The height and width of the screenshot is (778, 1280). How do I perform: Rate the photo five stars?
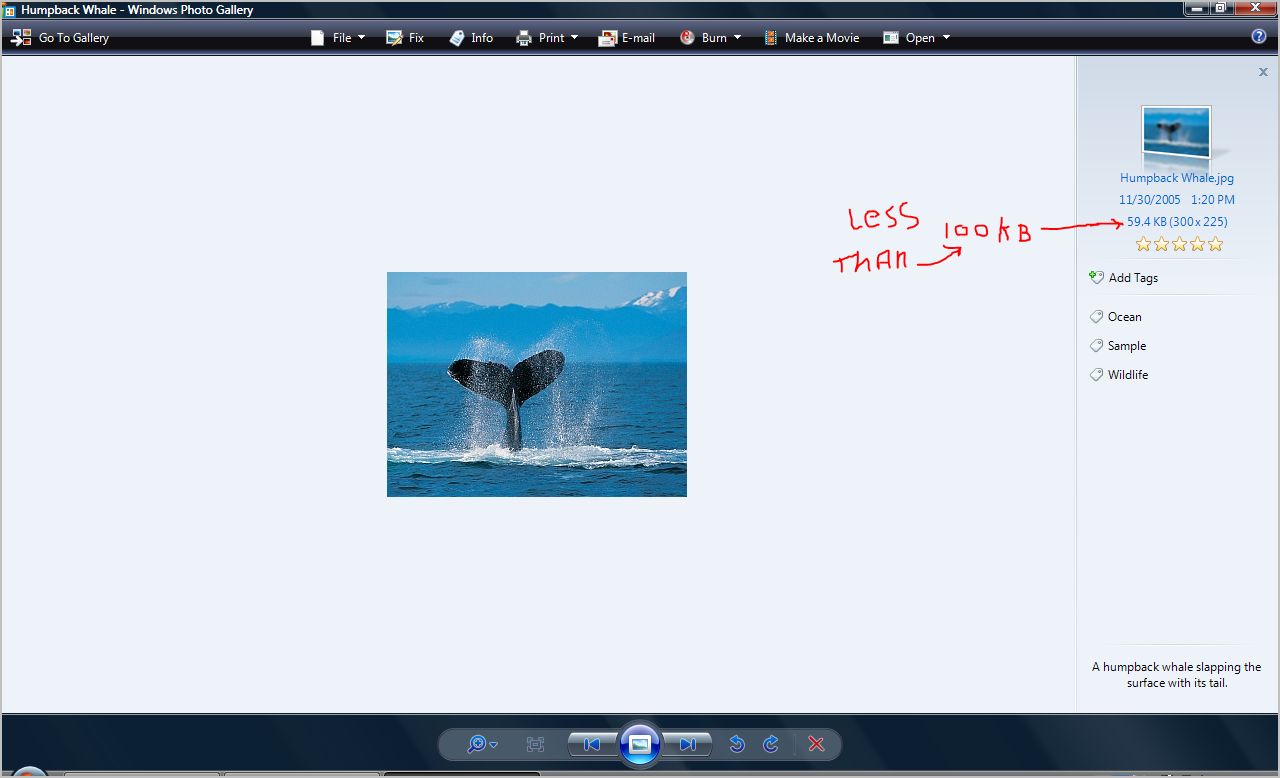pyautogui.click(x=1215, y=245)
